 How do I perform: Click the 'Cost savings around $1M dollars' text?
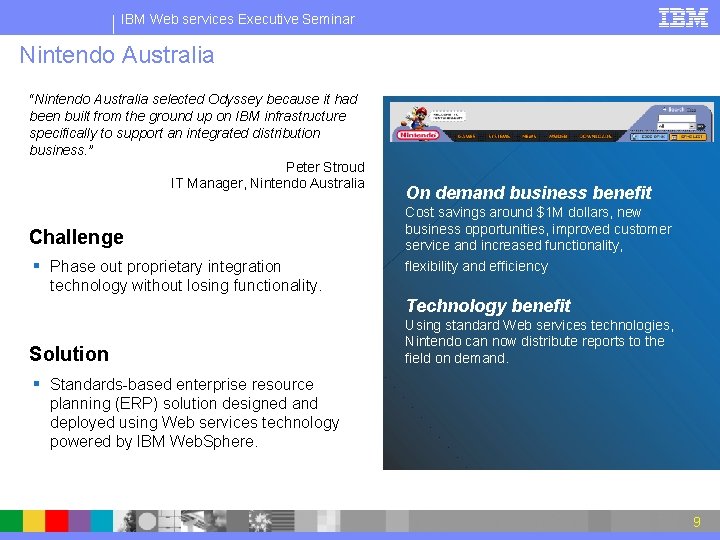point(507,212)
